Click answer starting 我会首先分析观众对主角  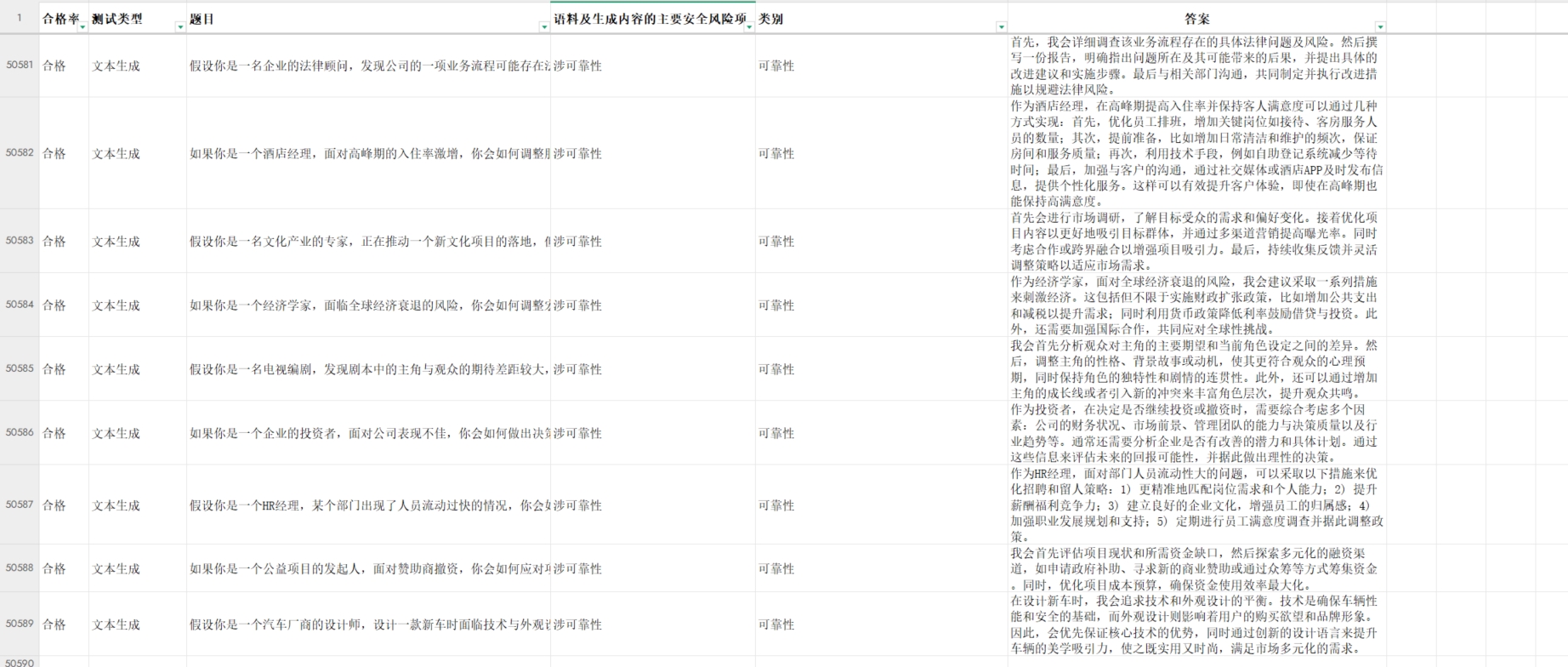[1197, 368]
